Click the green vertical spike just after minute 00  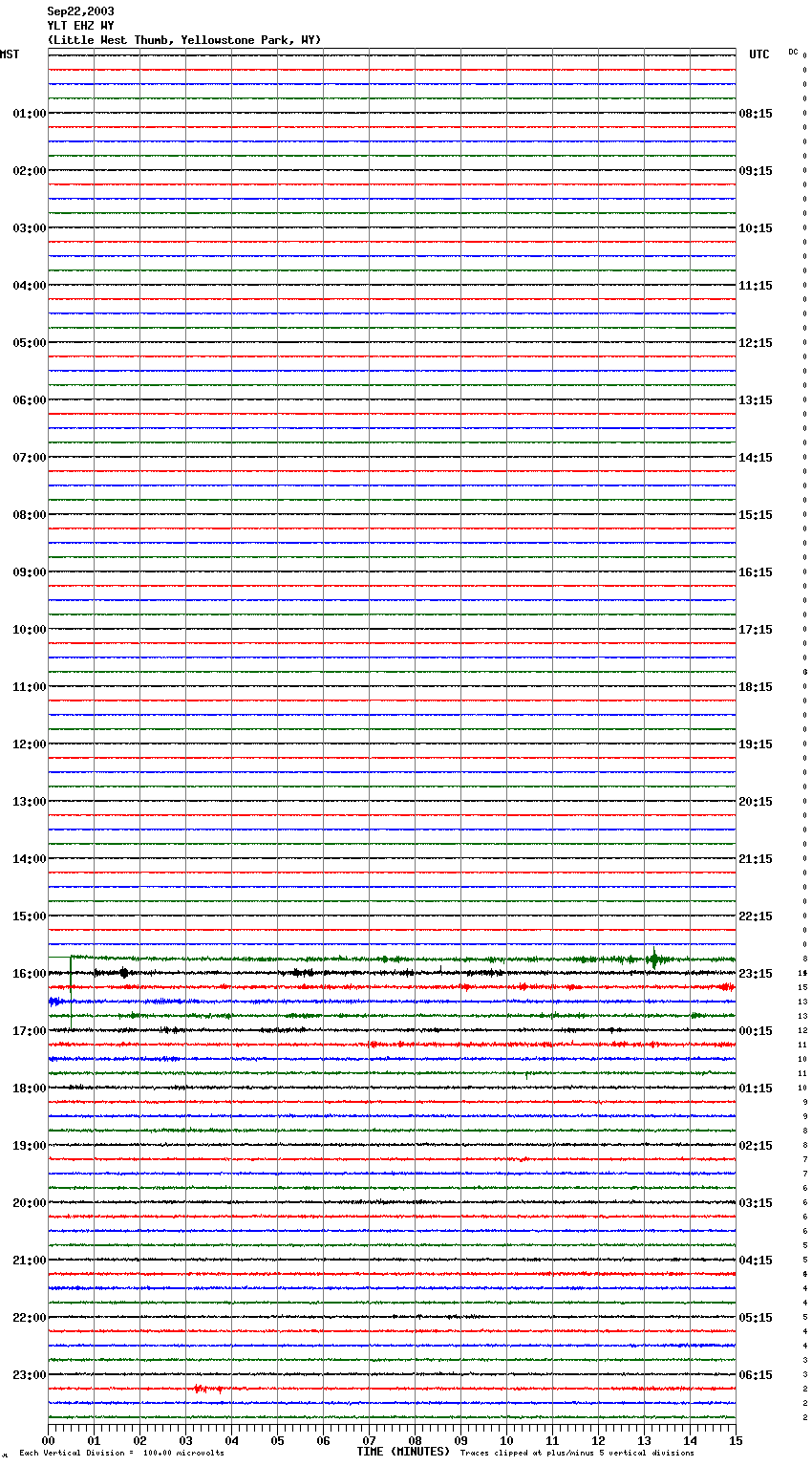point(71,994)
